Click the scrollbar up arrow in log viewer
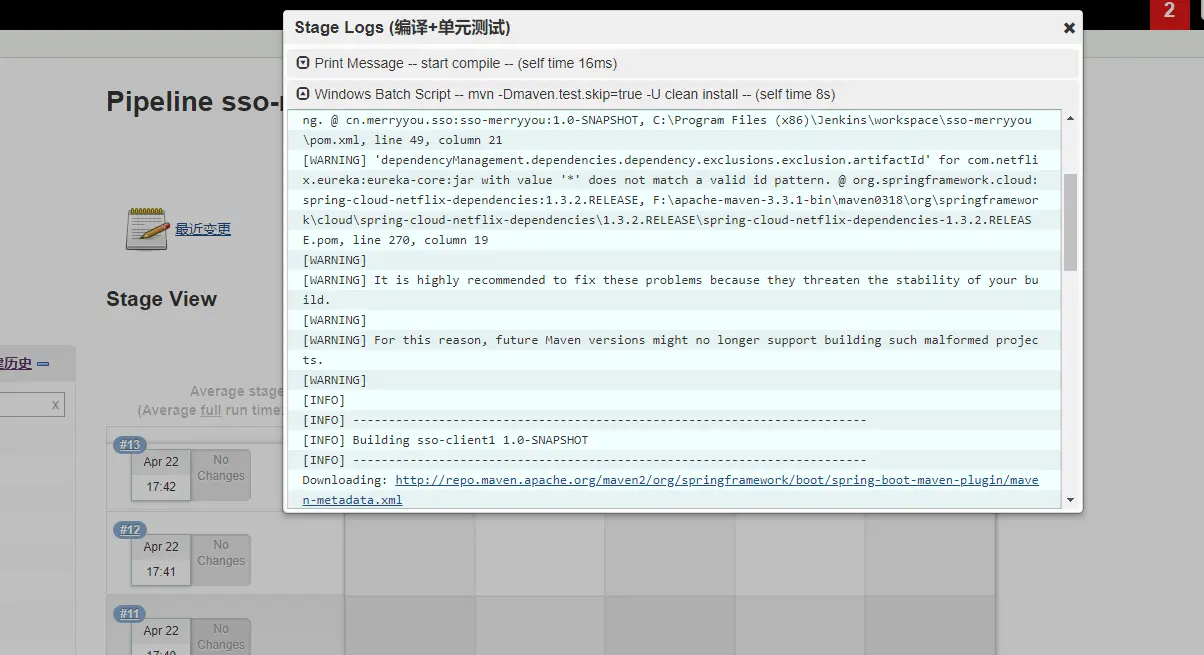 coord(1070,117)
